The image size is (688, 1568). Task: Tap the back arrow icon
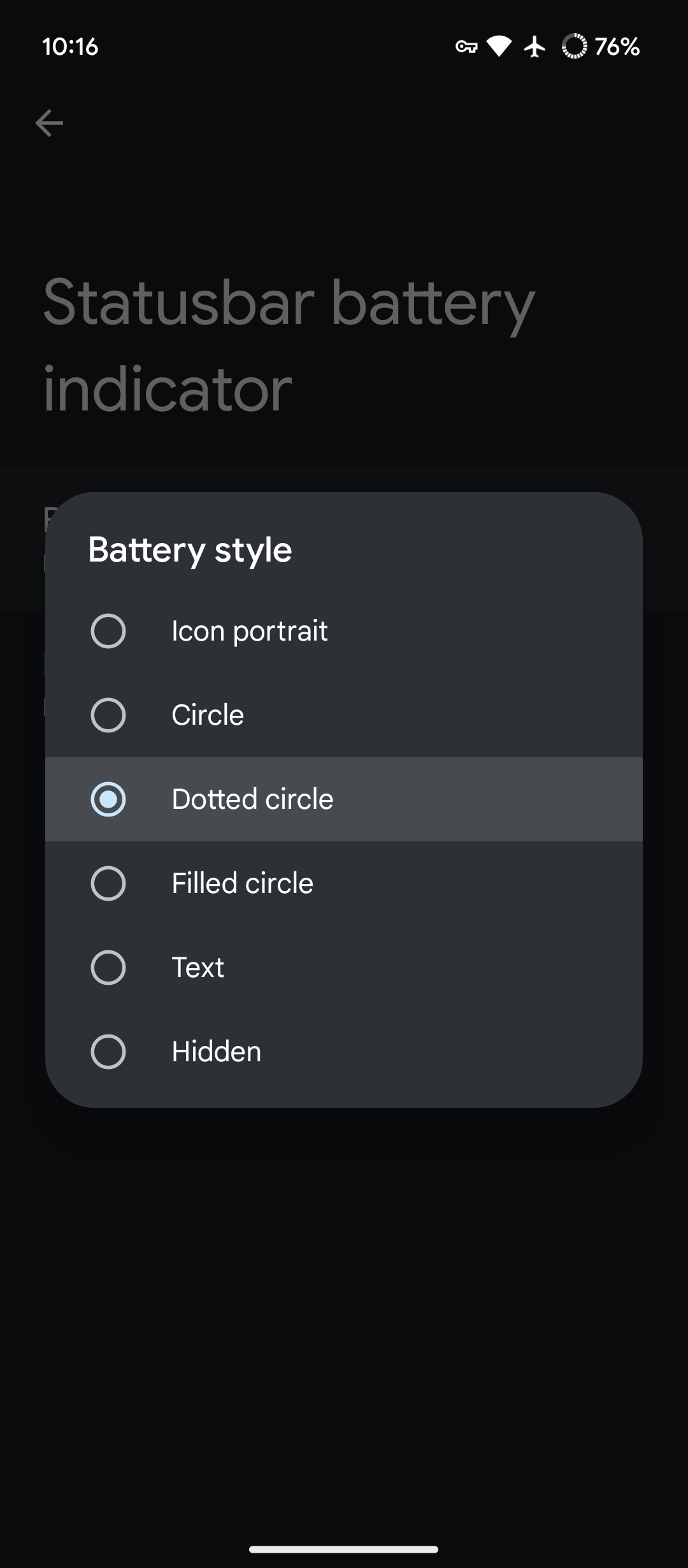click(x=49, y=123)
